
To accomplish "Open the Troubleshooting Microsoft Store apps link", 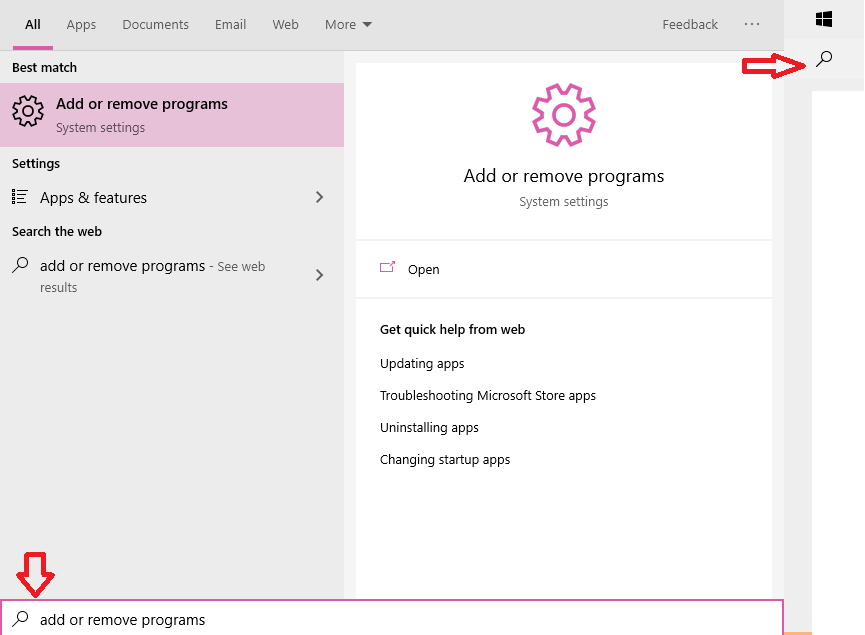I will (x=488, y=396).
